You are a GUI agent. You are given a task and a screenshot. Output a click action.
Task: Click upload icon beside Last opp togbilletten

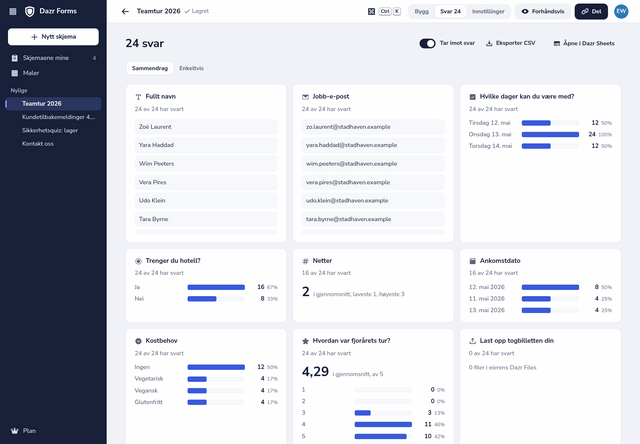(473, 341)
